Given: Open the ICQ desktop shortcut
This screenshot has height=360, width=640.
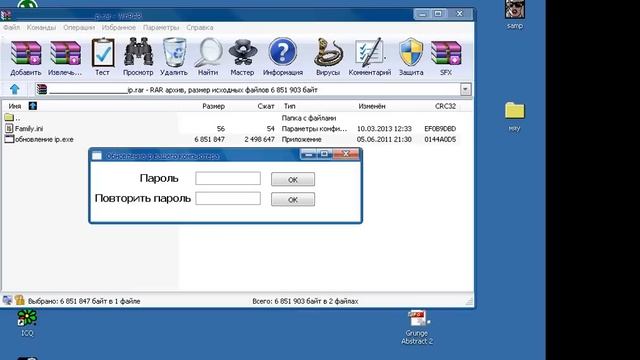Looking at the screenshot, I should click(x=27, y=323).
